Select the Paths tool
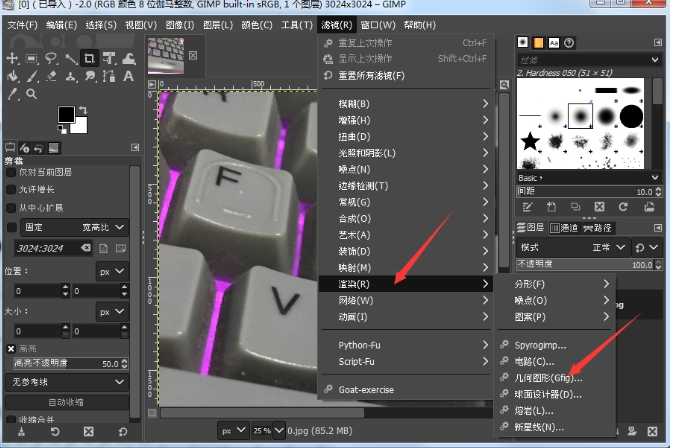The width and height of the screenshot is (675, 448). [x=109, y=77]
